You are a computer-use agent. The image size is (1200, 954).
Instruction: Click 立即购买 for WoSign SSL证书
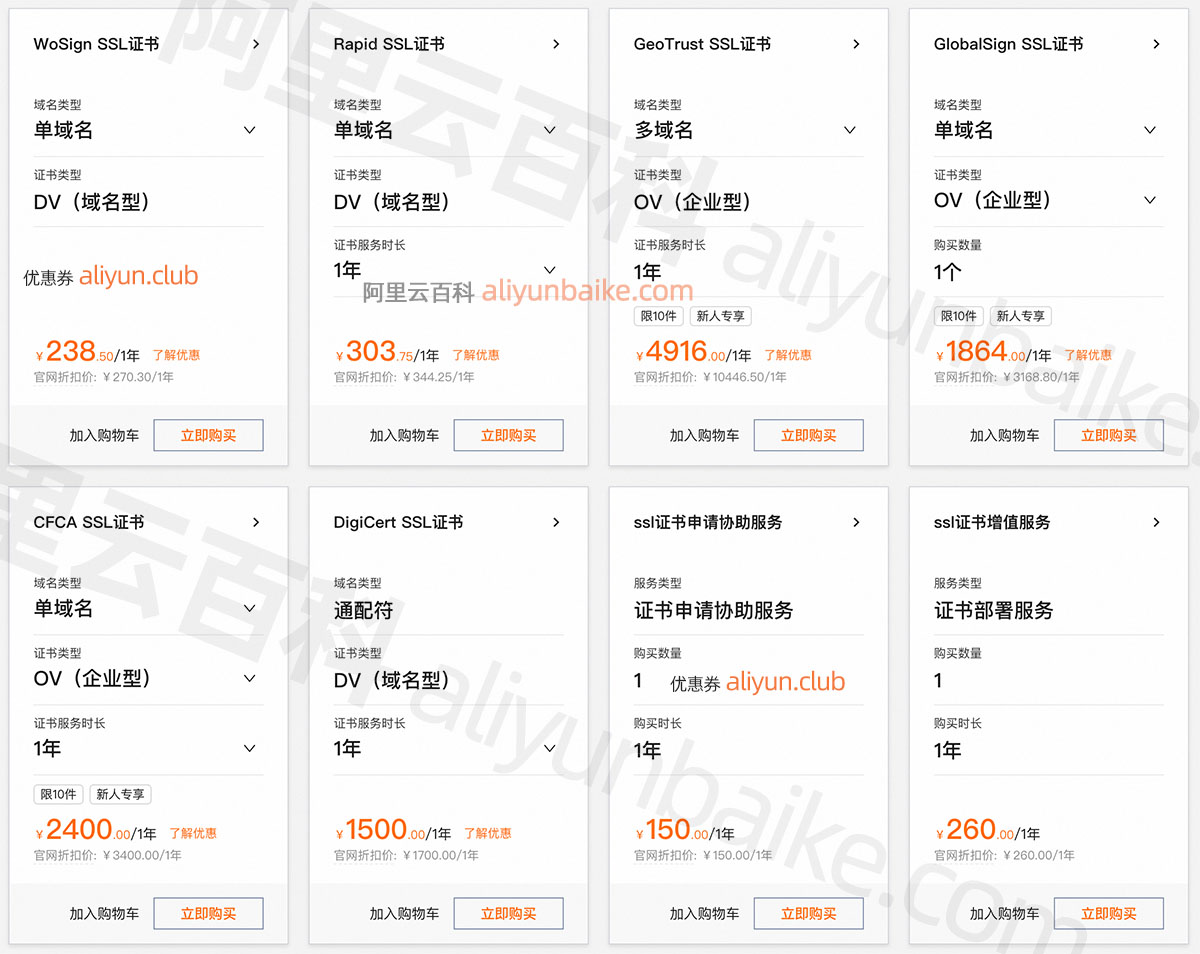click(208, 435)
